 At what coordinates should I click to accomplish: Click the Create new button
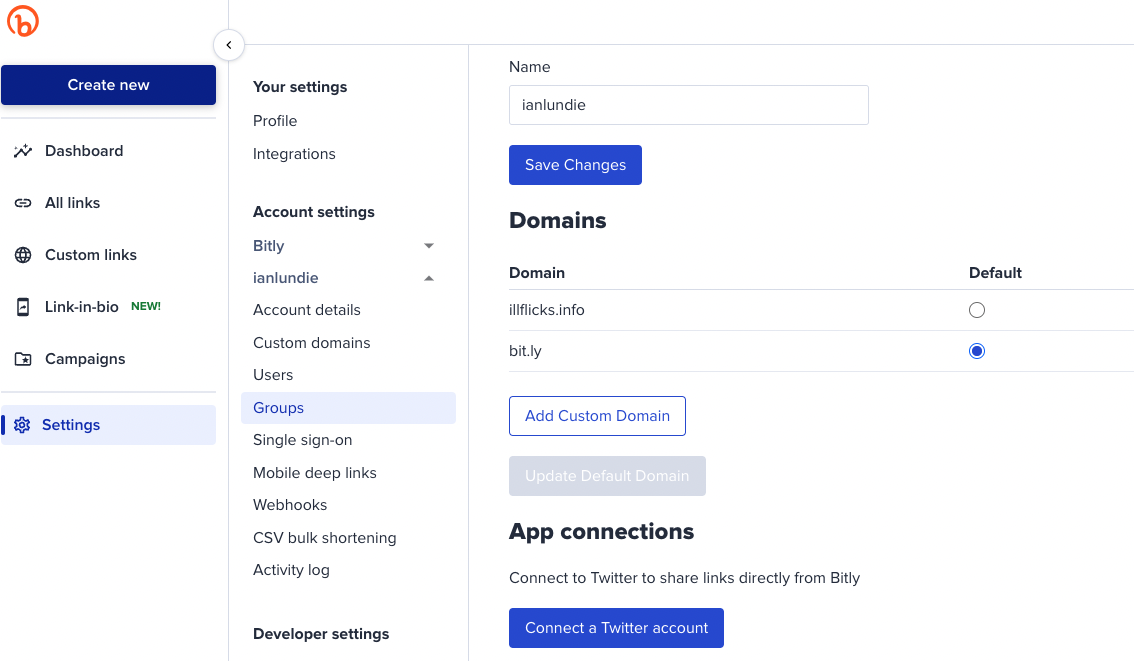tap(108, 85)
